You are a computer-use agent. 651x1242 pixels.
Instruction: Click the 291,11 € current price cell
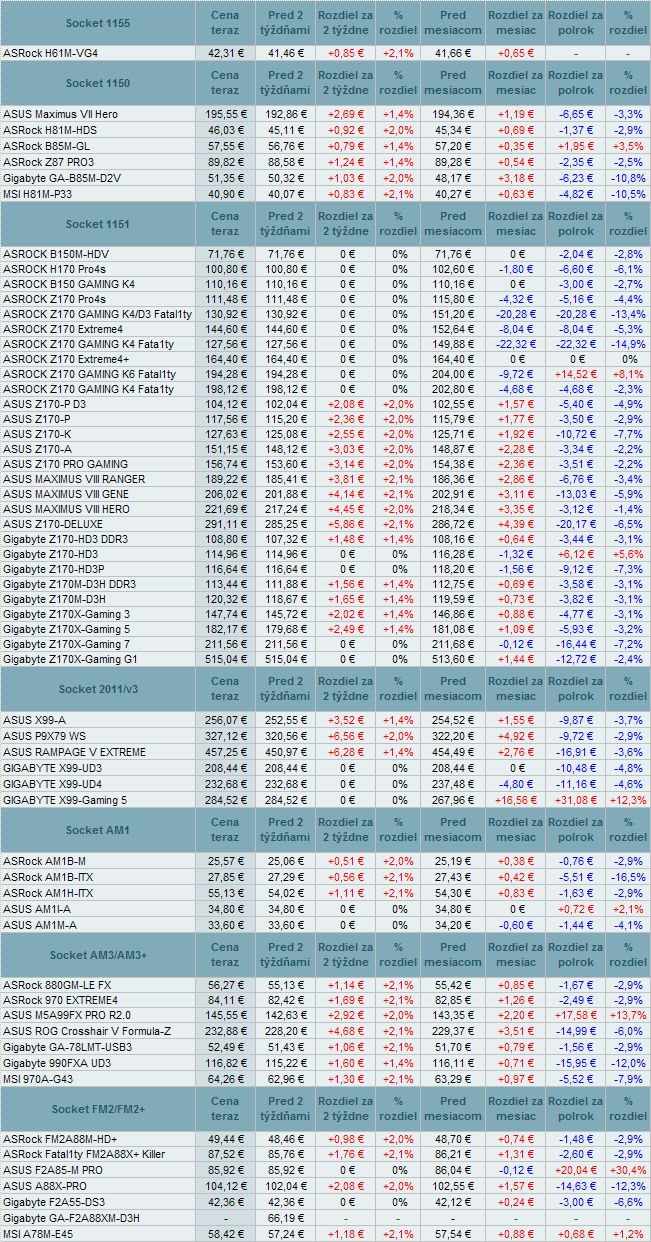(x=226, y=524)
